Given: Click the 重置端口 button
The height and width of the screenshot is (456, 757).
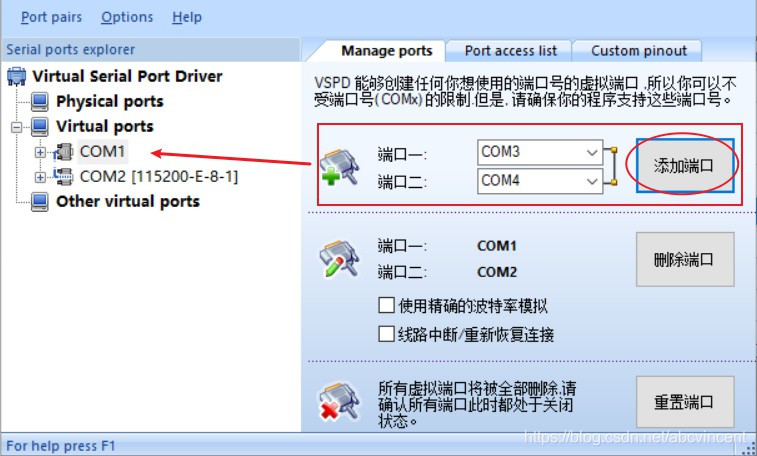Looking at the screenshot, I should (685, 402).
